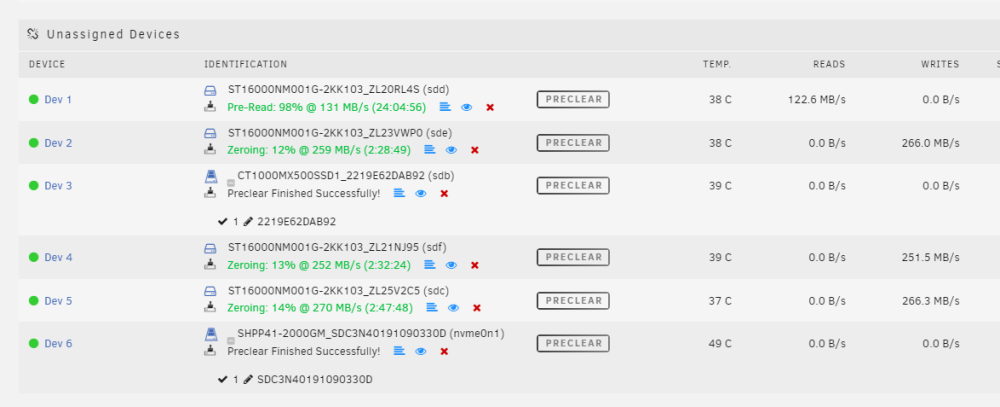1000x407 pixels.
Task: Click the Zeroing: 14% @ 270 MB/s status
Action: coord(320,307)
